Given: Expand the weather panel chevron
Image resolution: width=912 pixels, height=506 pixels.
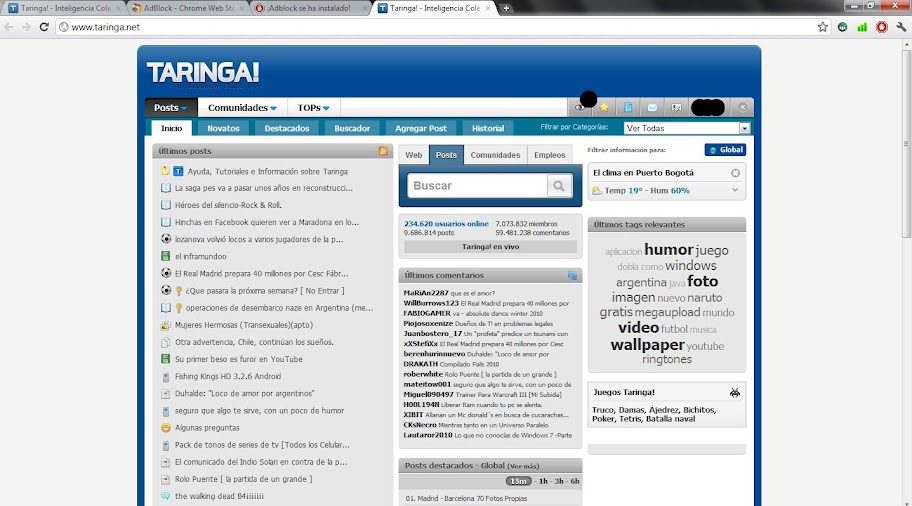Looking at the screenshot, I should (x=735, y=190).
